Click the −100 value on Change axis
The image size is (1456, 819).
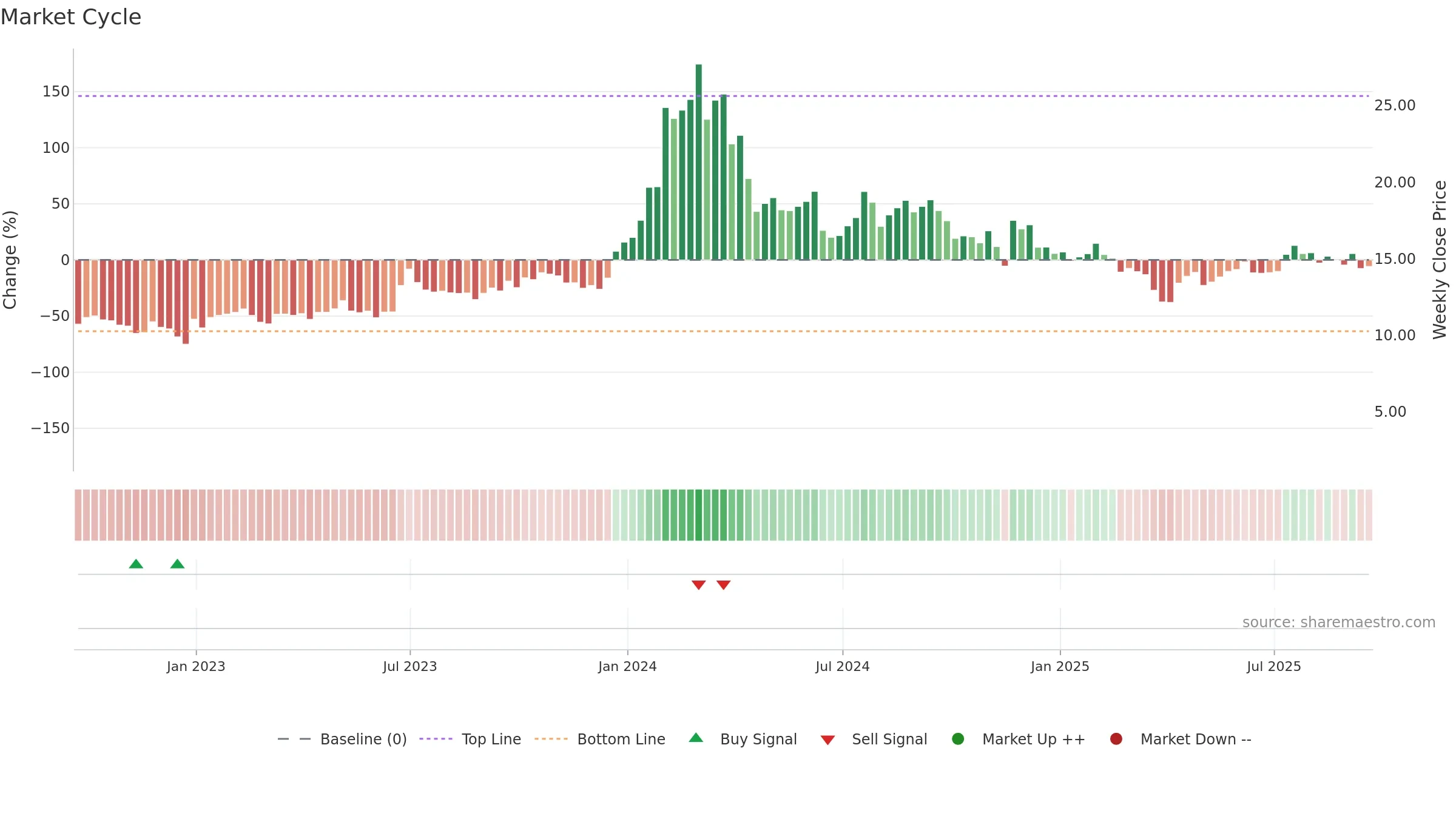pyautogui.click(x=50, y=372)
